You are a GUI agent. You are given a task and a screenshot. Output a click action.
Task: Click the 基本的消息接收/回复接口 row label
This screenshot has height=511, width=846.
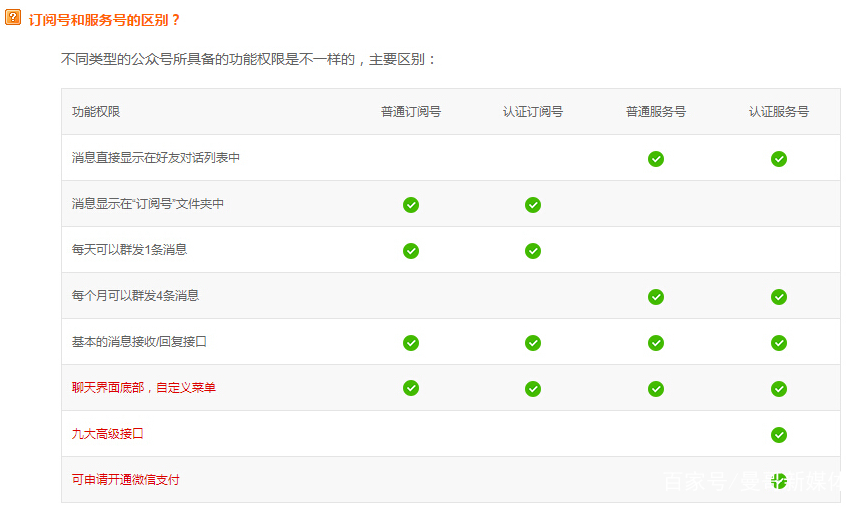tap(139, 342)
